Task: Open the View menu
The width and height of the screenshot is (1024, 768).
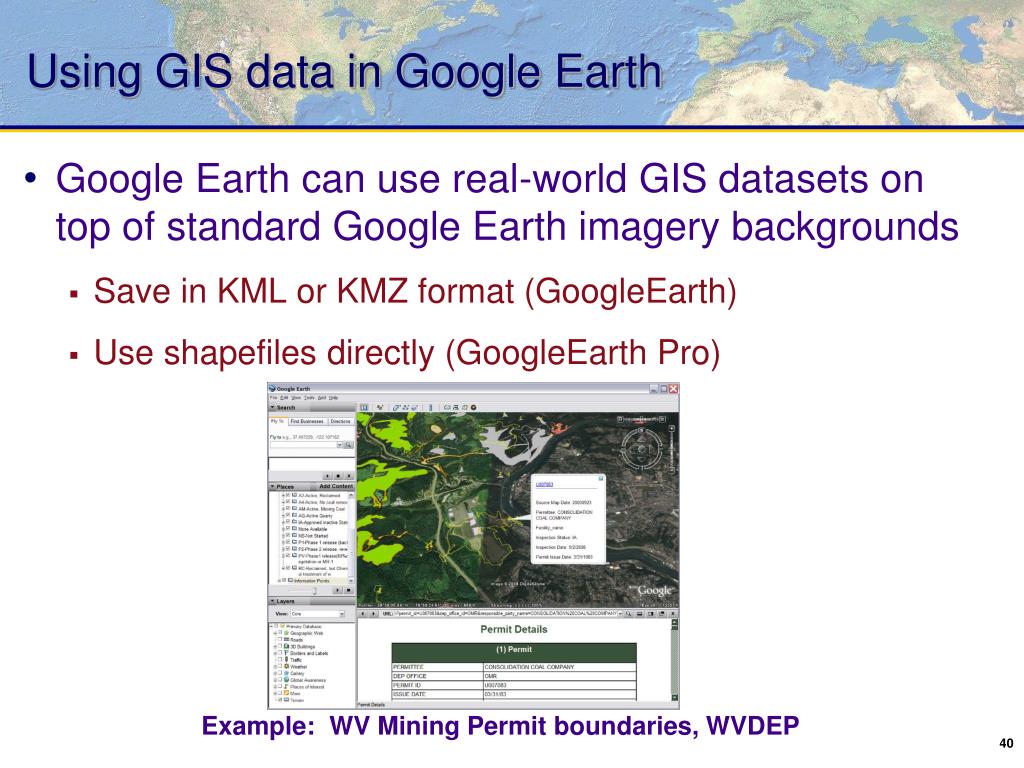Action: [x=296, y=398]
